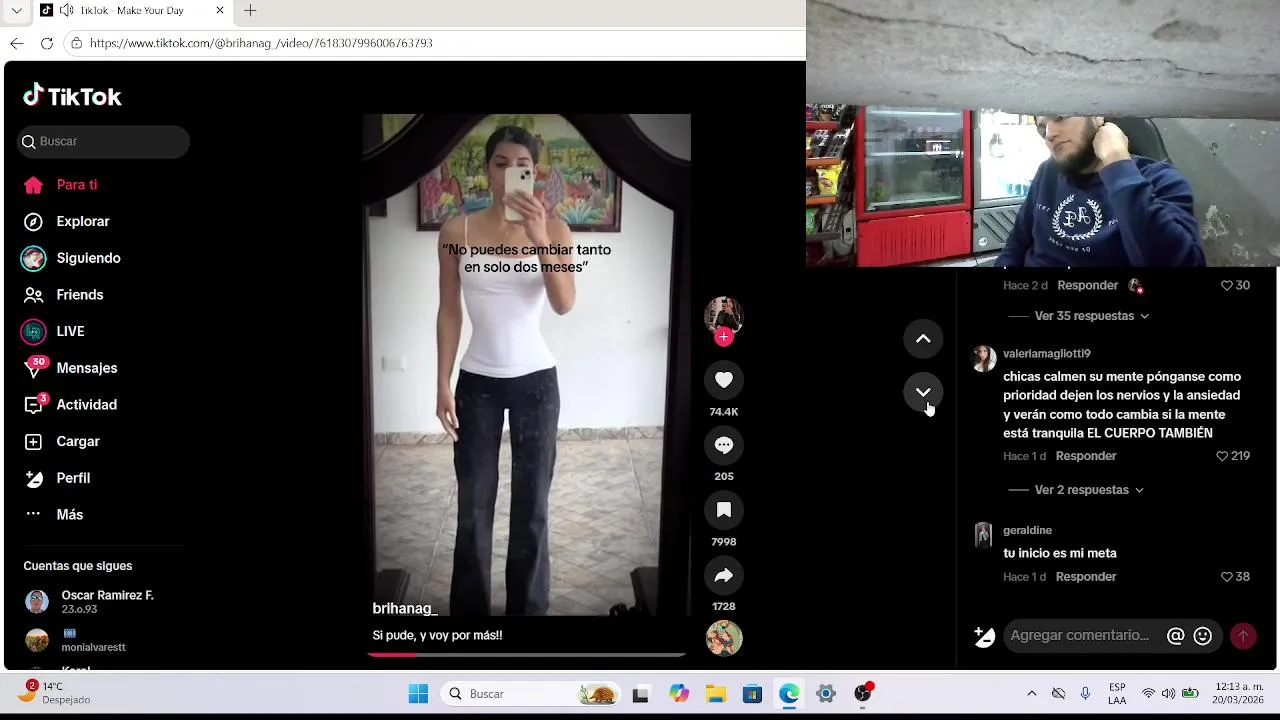Like valeriamagliotti9's comment with 219 likes
Image resolution: width=1280 pixels, height=720 pixels.
[x=1222, y=456]
